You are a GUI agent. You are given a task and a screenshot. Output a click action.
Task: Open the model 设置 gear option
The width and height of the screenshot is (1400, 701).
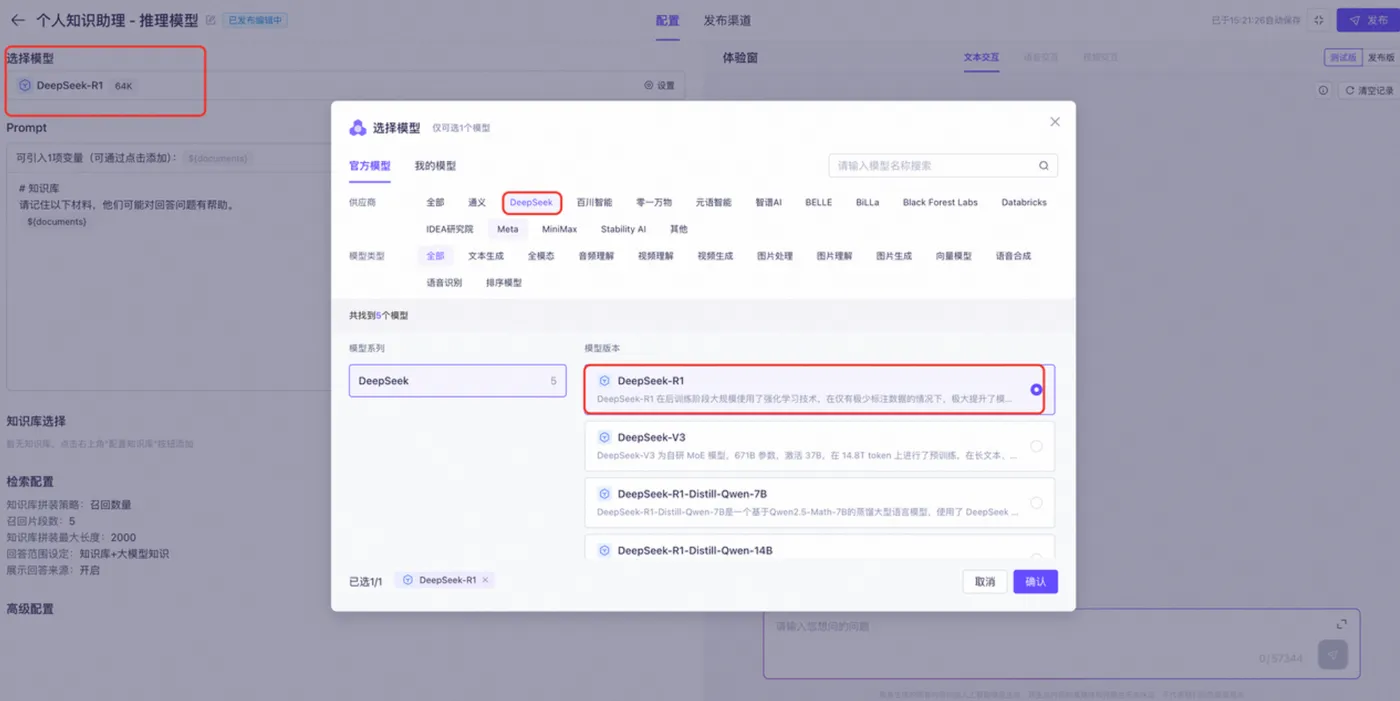coord(659,85)
